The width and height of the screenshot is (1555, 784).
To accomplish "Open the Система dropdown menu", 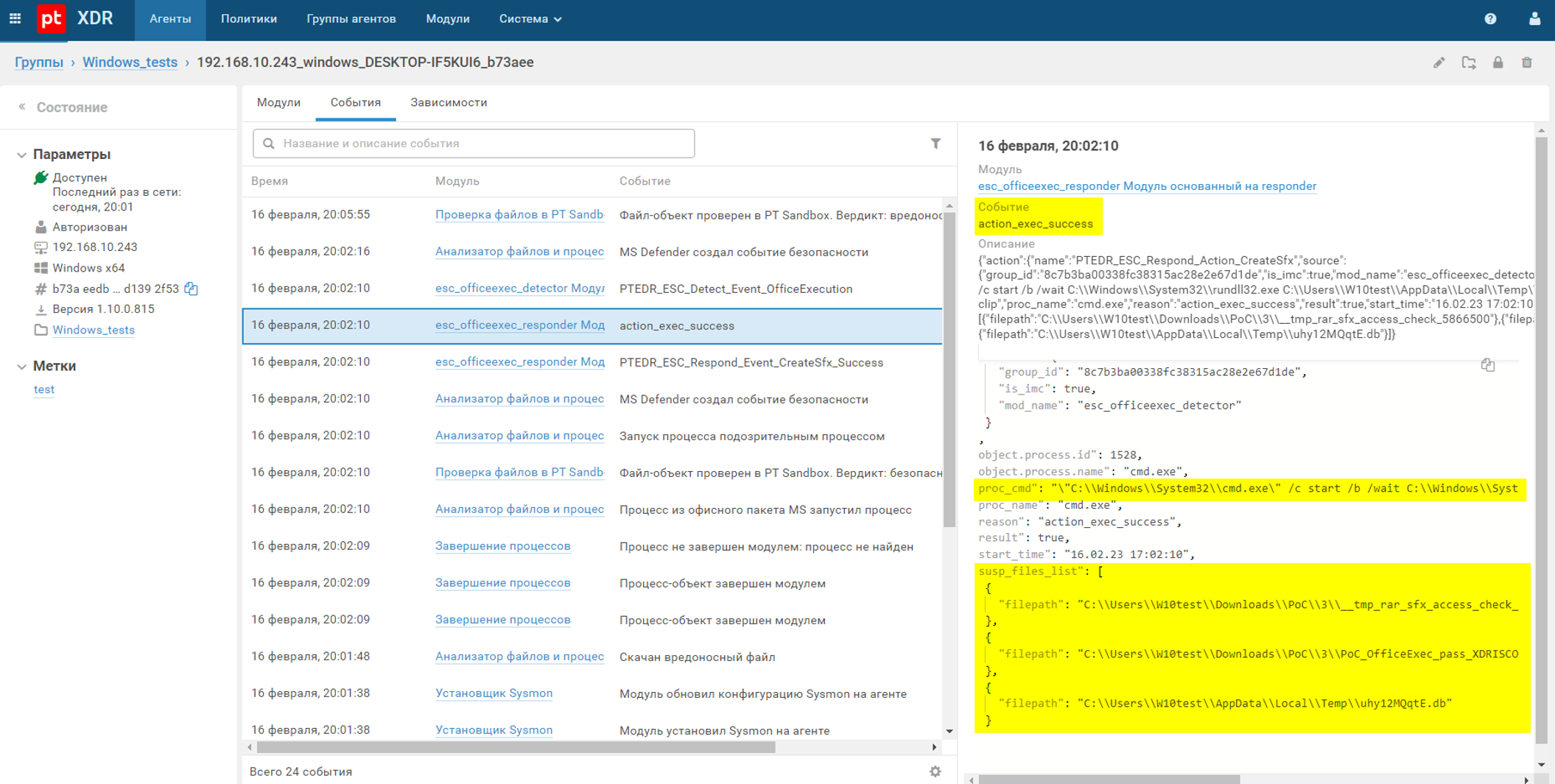I will [x=530, y=19].
